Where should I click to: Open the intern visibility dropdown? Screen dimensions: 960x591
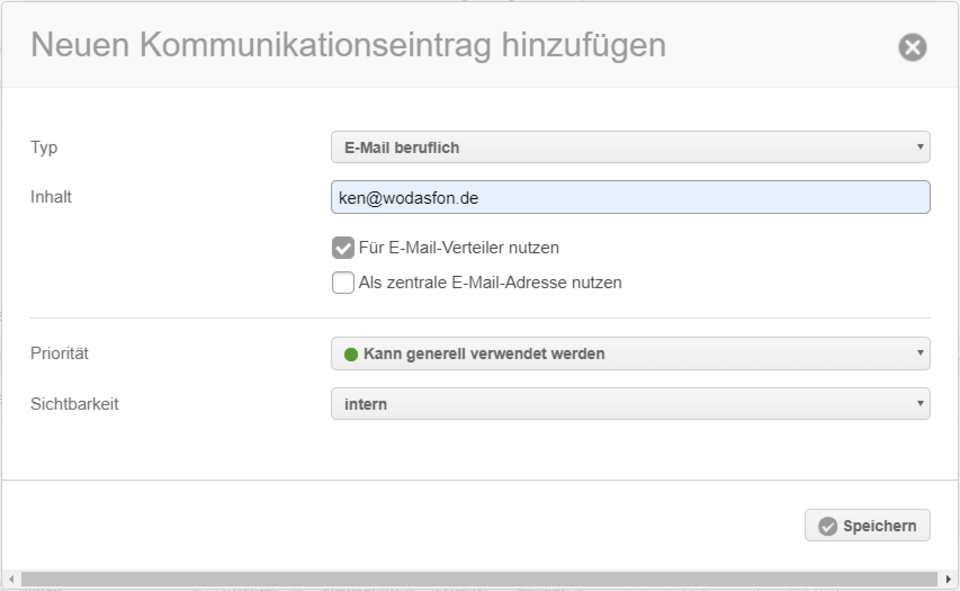(631, 404)
